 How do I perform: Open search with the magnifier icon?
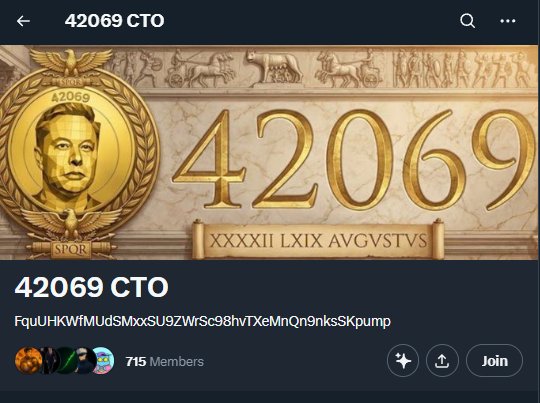(x=467, y=21)
